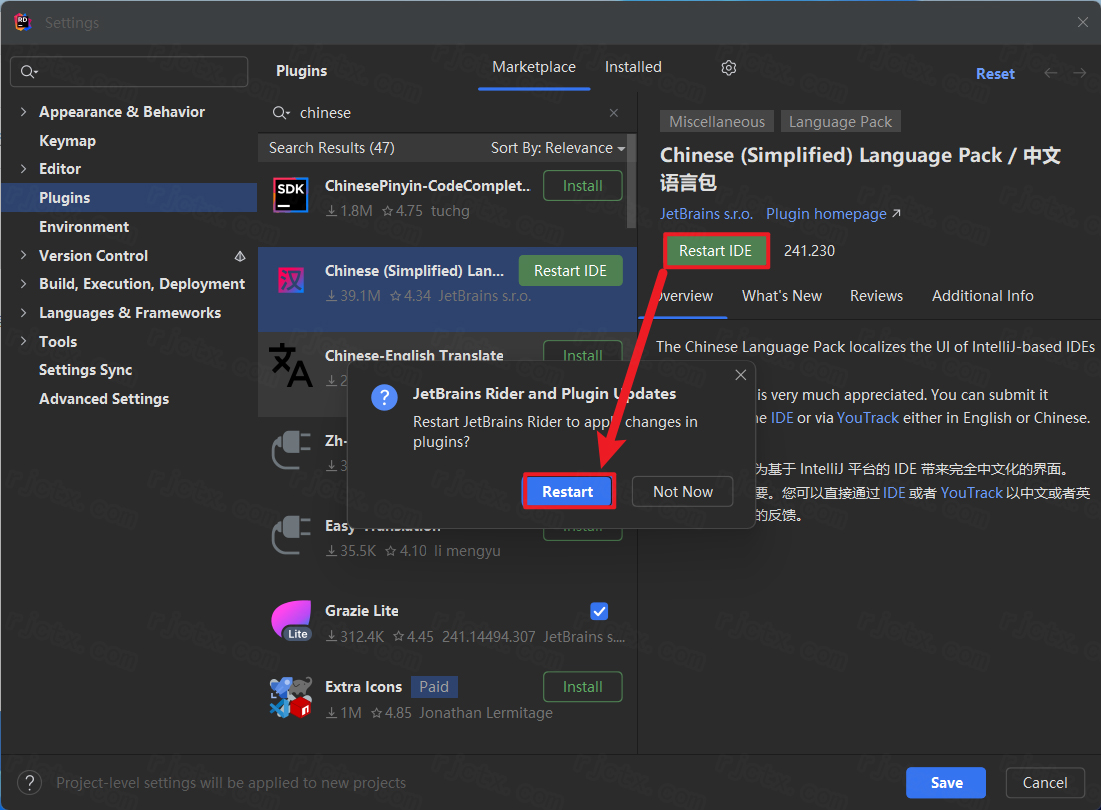Select Plugins in settings tree
Viewport: 1101px width, 810px height.
coord(129,198)
